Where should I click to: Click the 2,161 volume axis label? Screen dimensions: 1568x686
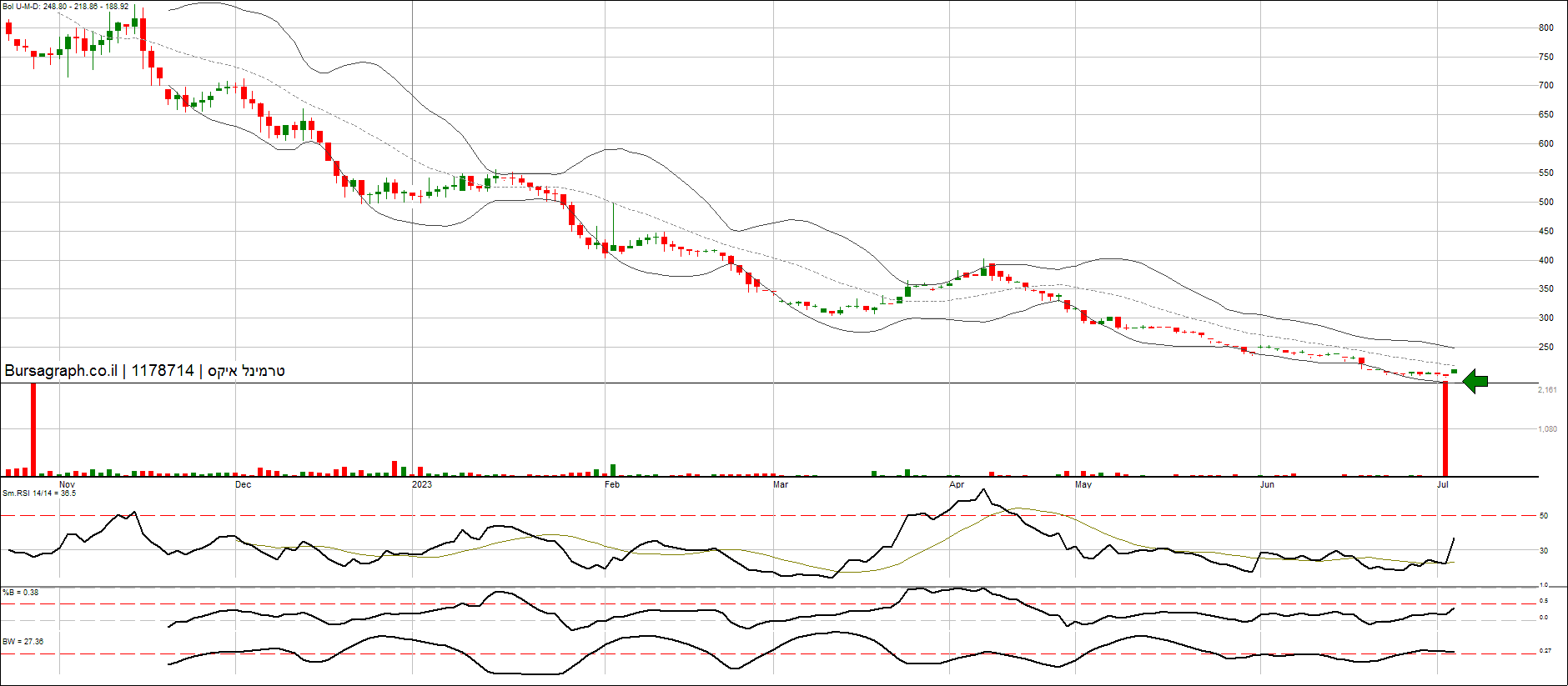(x=1547, y=390)
